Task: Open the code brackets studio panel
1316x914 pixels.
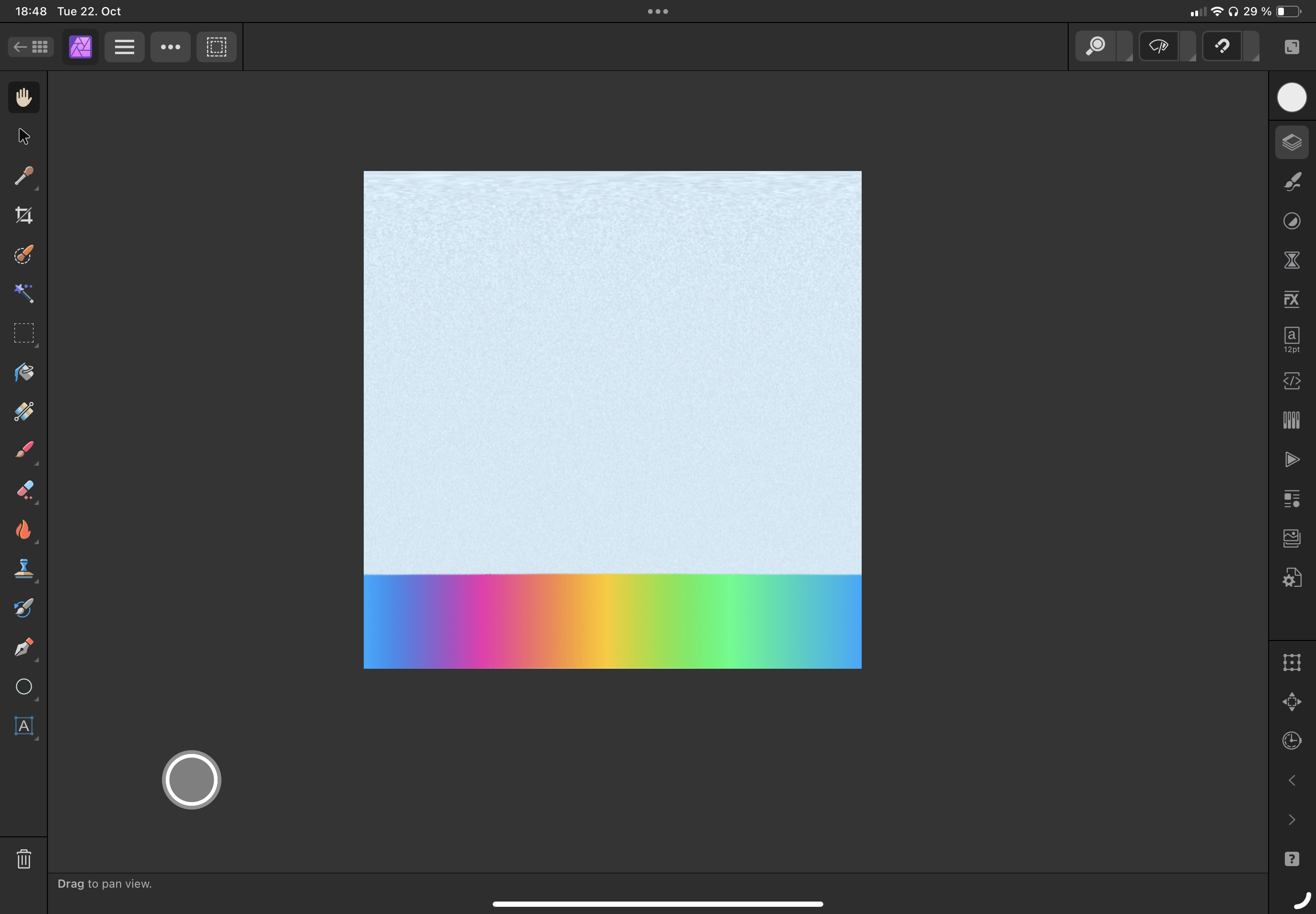Action: (1292, 381)
